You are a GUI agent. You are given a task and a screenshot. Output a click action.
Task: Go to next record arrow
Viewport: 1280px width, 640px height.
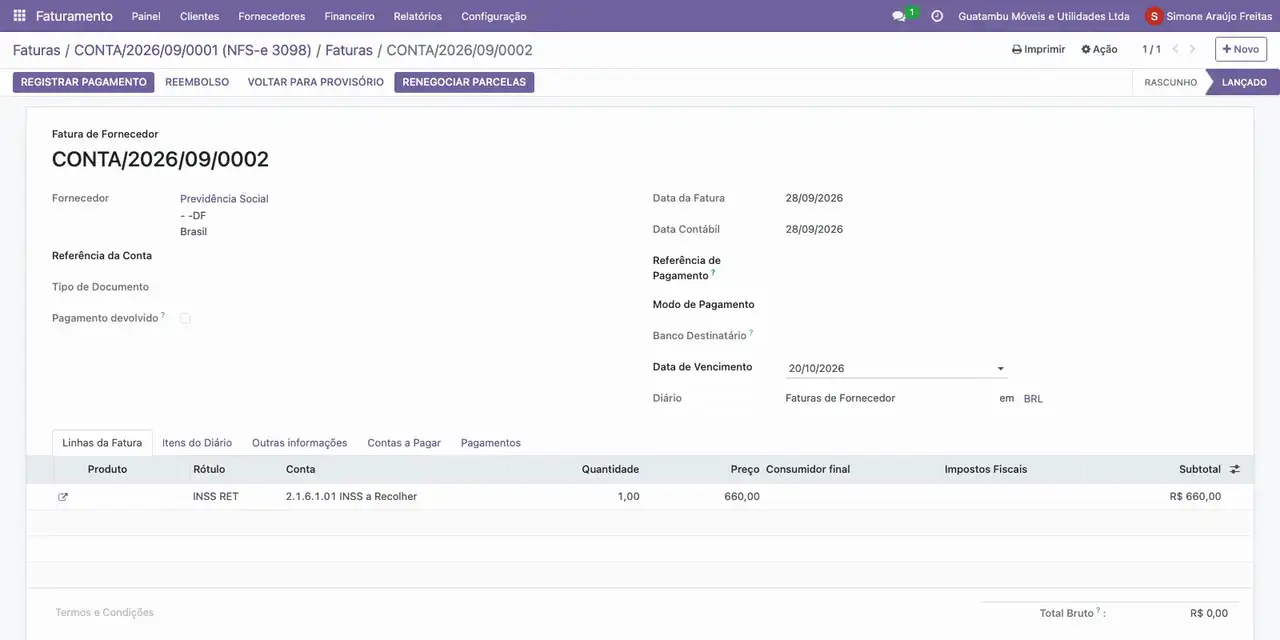pyautogui.click(x=1192, y=49)
